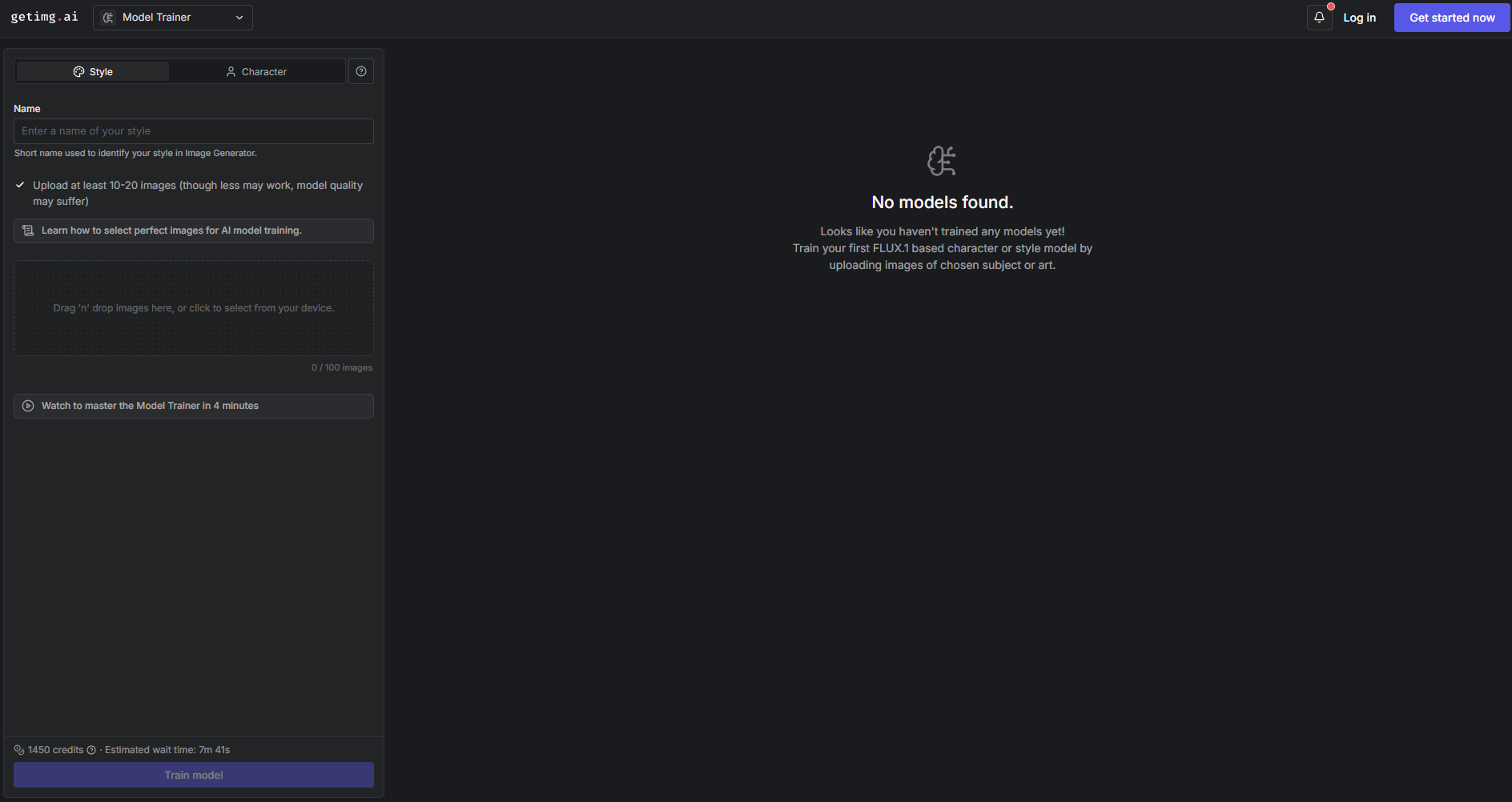Click the brain icon above No models found
Screen dimensions: 1512x802
click(942, 161)
